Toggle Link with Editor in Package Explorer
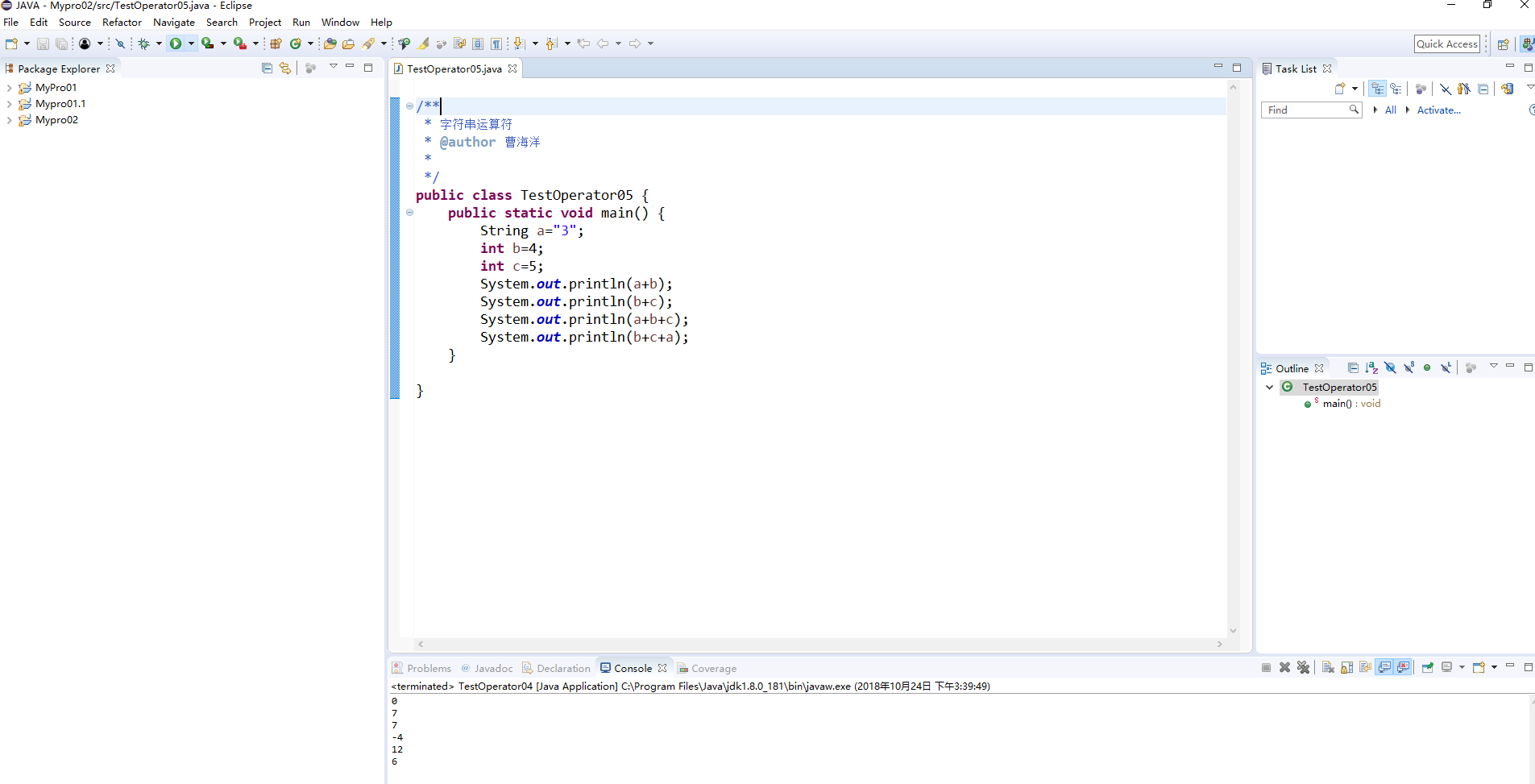1535x784 pixels. (x=285, y=68)
